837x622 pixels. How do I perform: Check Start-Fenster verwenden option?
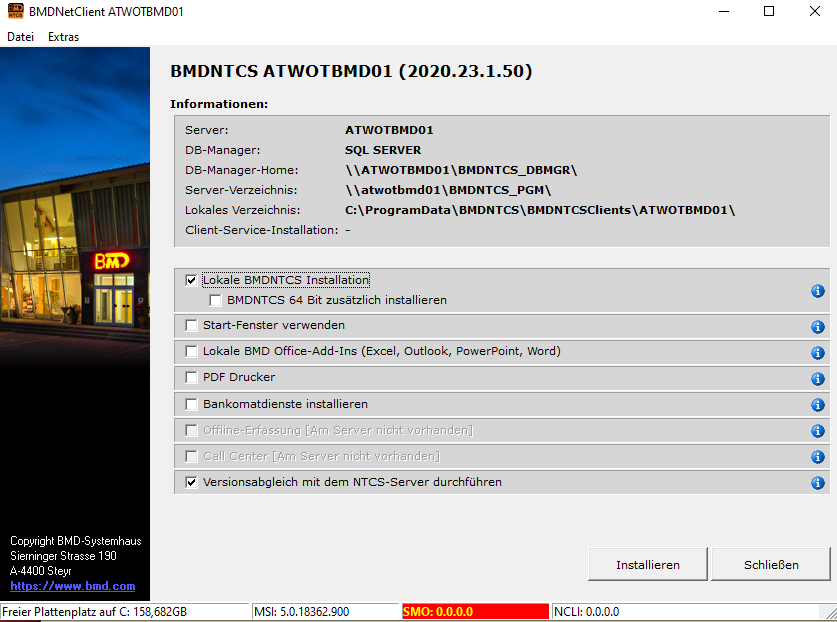point(191,325)
